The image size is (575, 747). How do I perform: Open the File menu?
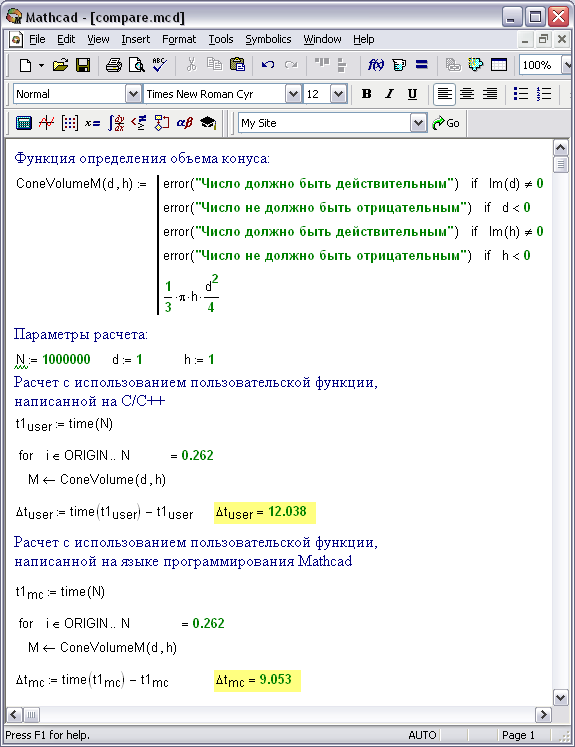[x=37, y=40]
